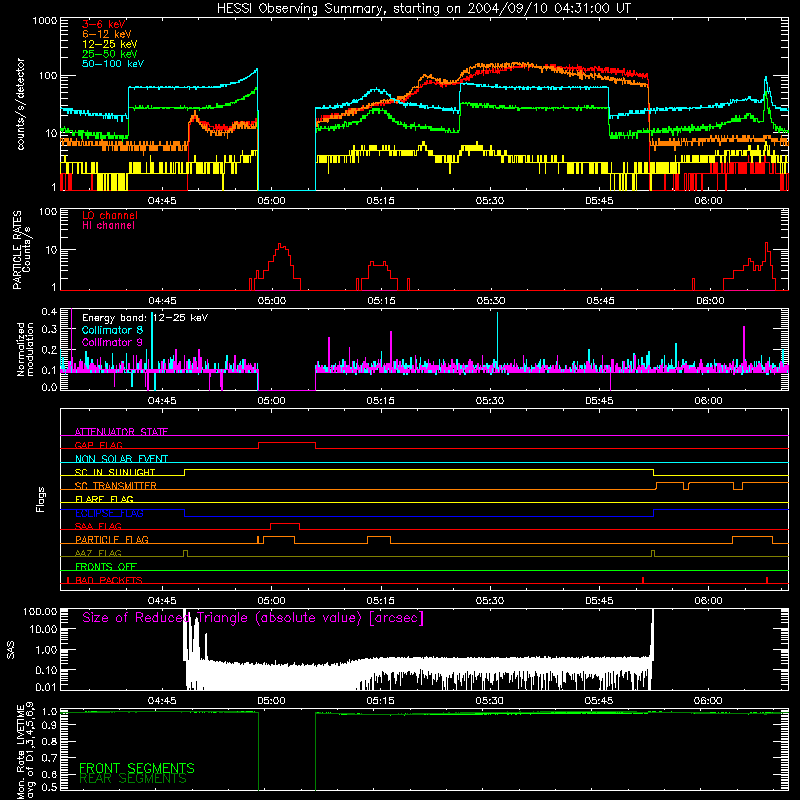Click the raised GAP FLAG step segment
Image resolution: width=800 pixels, height=800 pixels.
click(x=287, y=442)
